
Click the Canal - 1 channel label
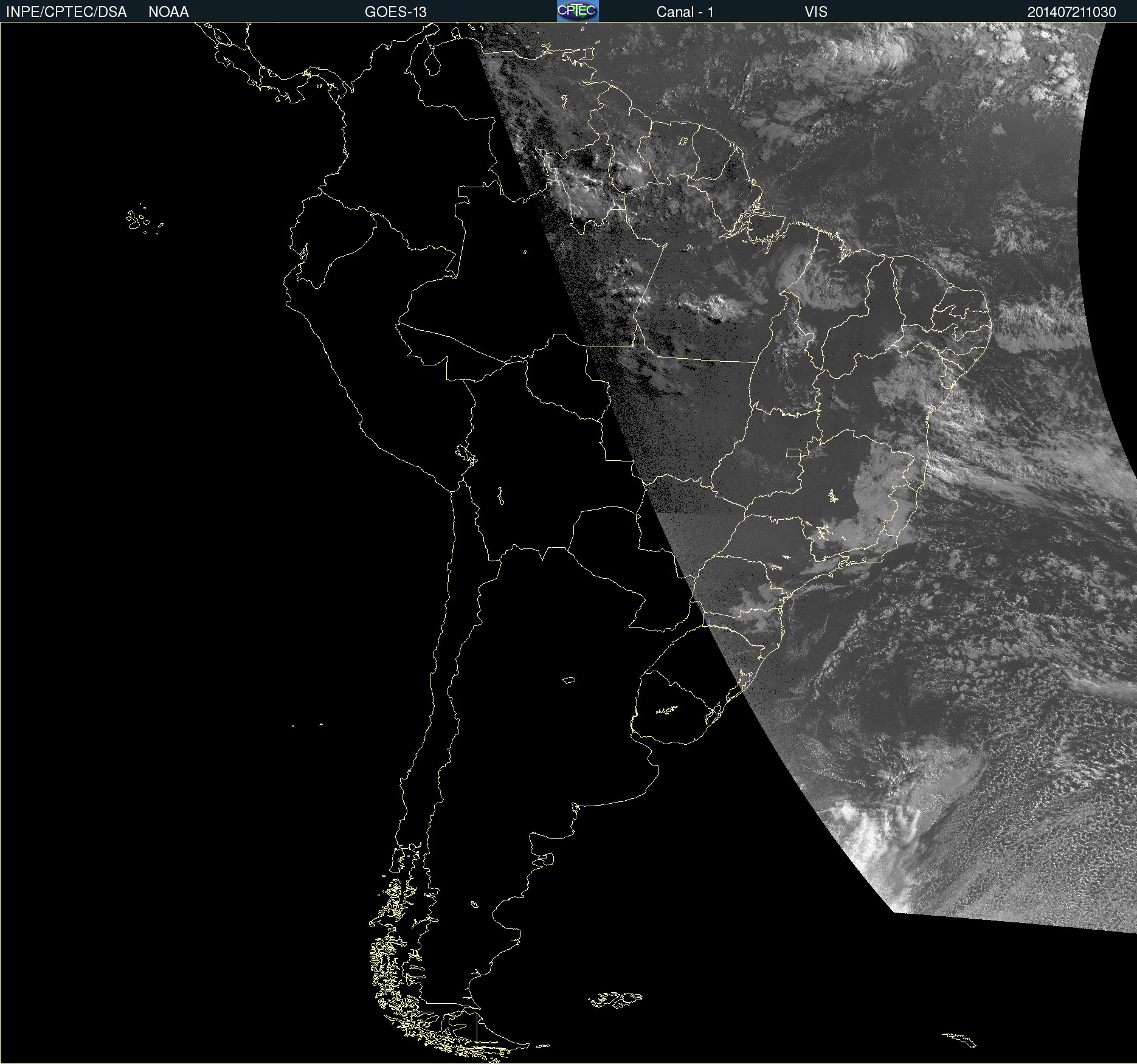[685, 12]
